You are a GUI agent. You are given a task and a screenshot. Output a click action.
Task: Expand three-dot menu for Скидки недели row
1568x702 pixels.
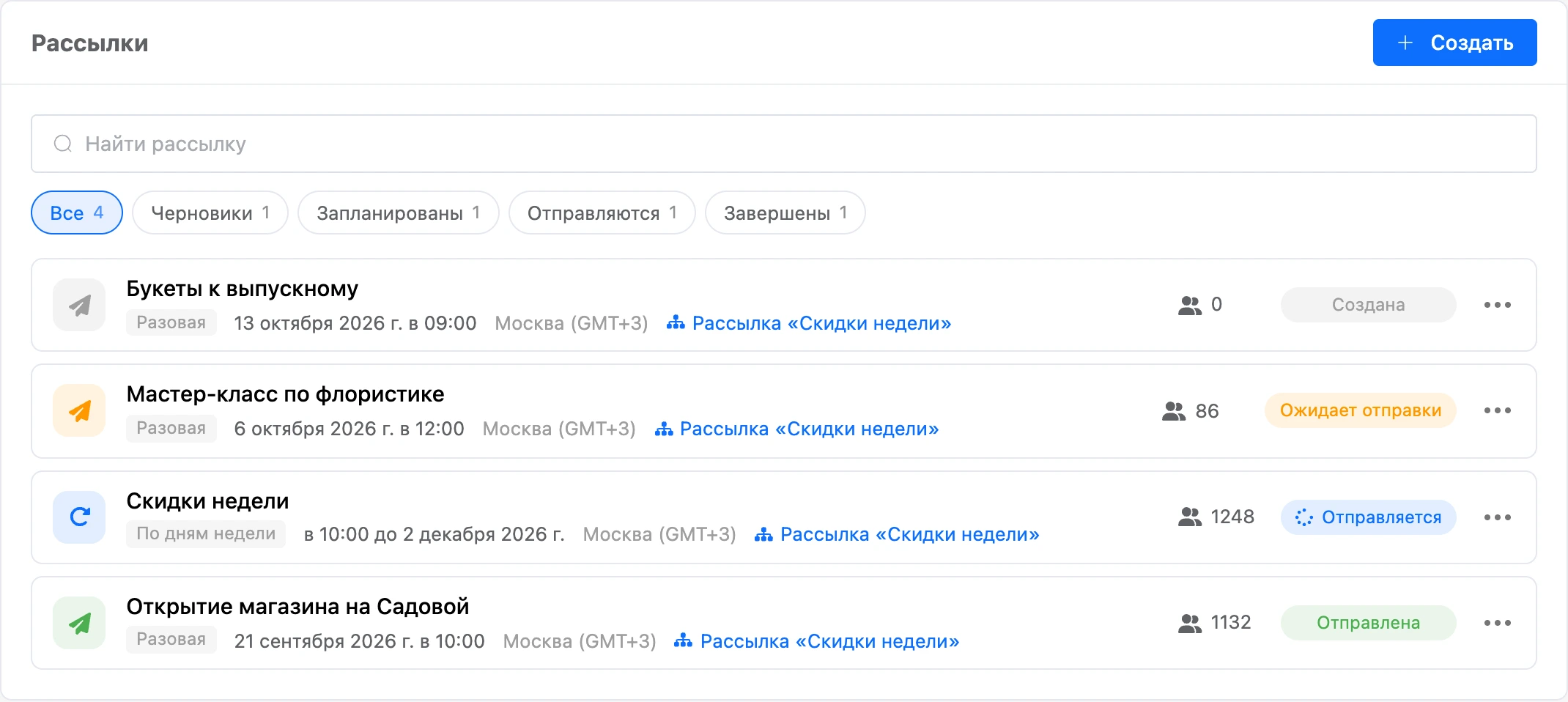(1498, 517)
